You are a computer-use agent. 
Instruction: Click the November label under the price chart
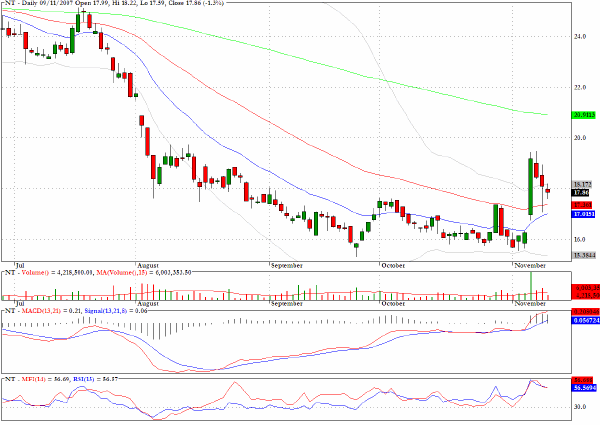coord(530,265)
